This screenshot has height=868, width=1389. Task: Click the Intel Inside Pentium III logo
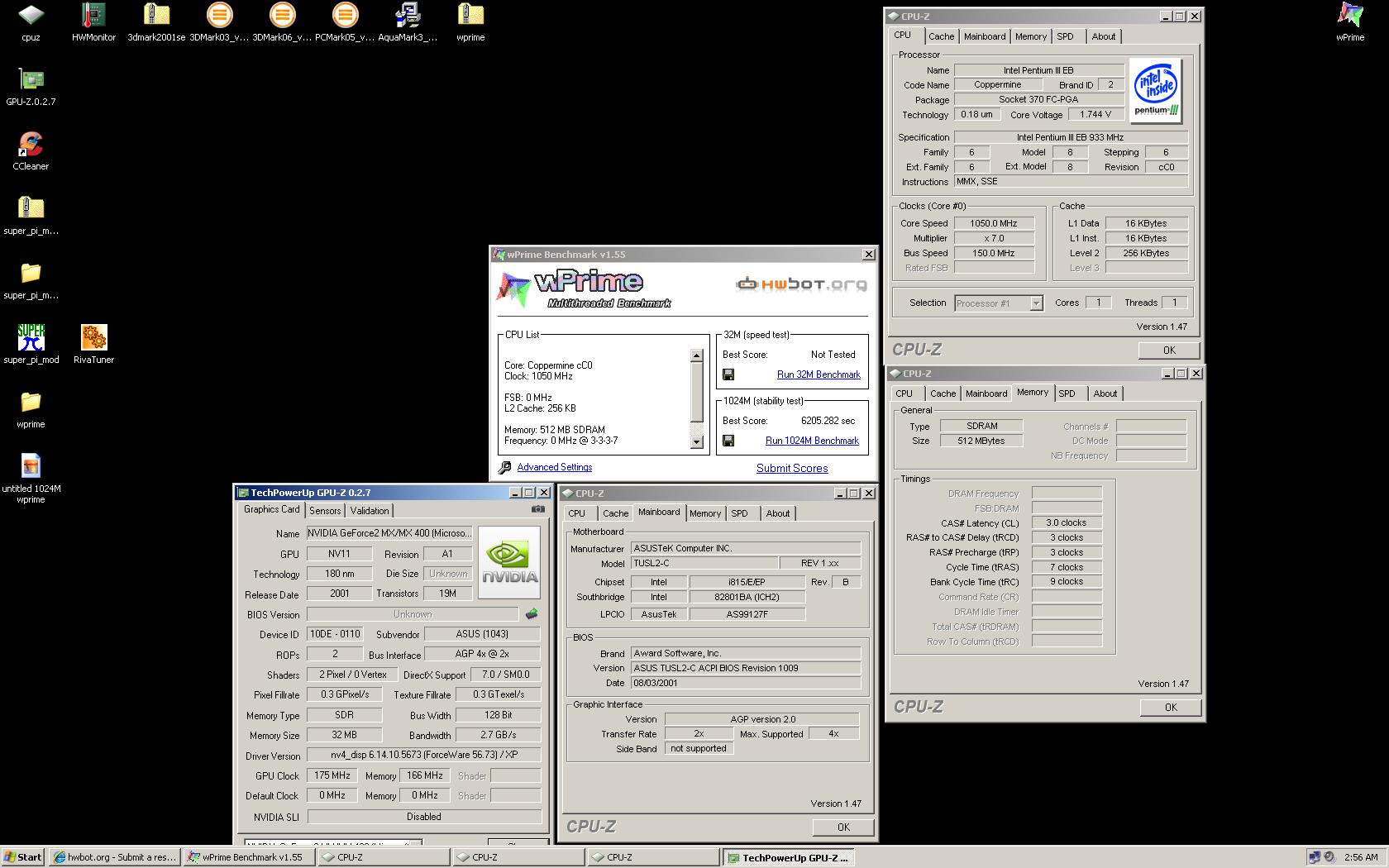pyautogui.click(x=1156, y=91)
